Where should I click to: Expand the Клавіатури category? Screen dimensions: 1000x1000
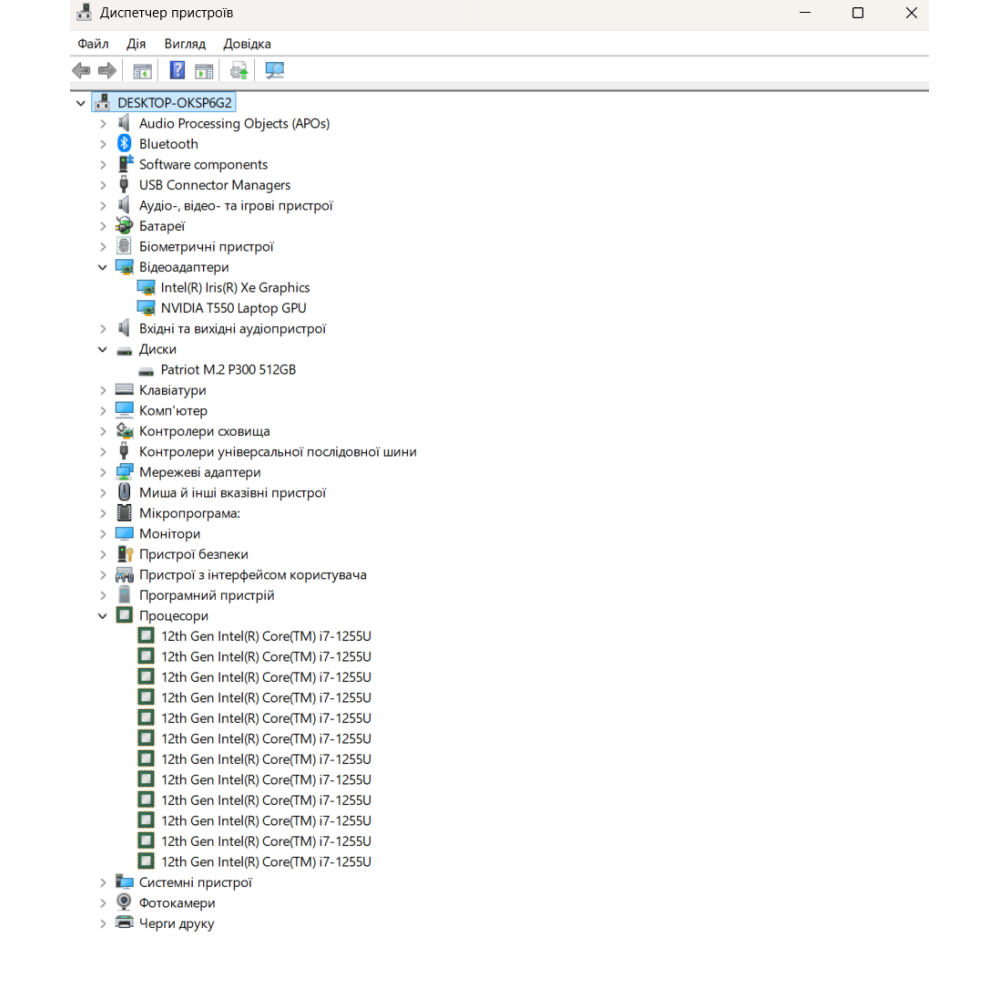click(x=102, y=391)
